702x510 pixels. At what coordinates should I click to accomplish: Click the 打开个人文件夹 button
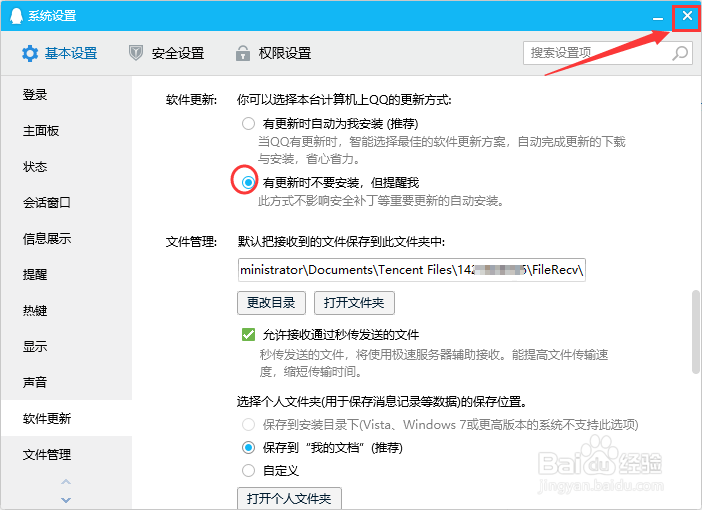289,498
